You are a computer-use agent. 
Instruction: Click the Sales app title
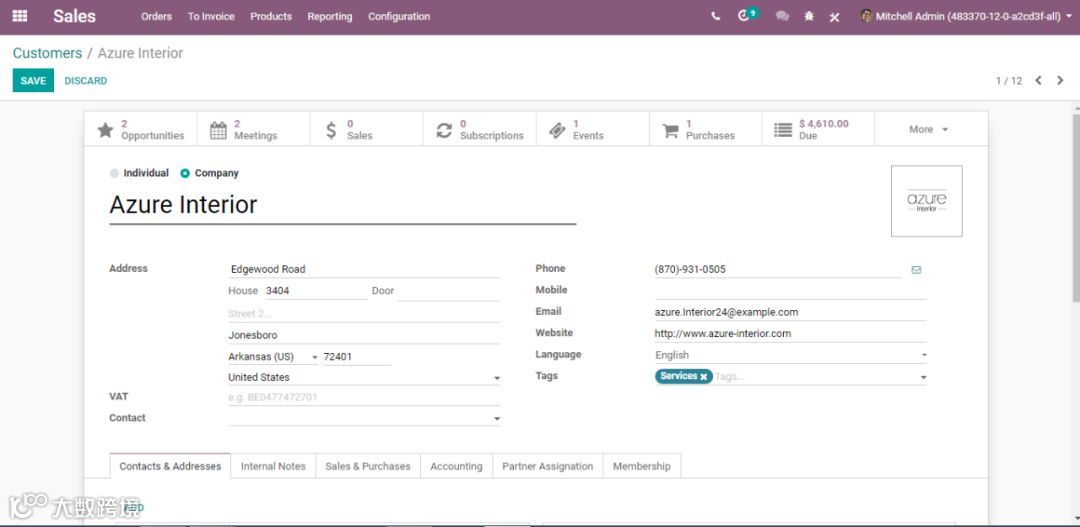pyautogui.click(x=74, y=16)
